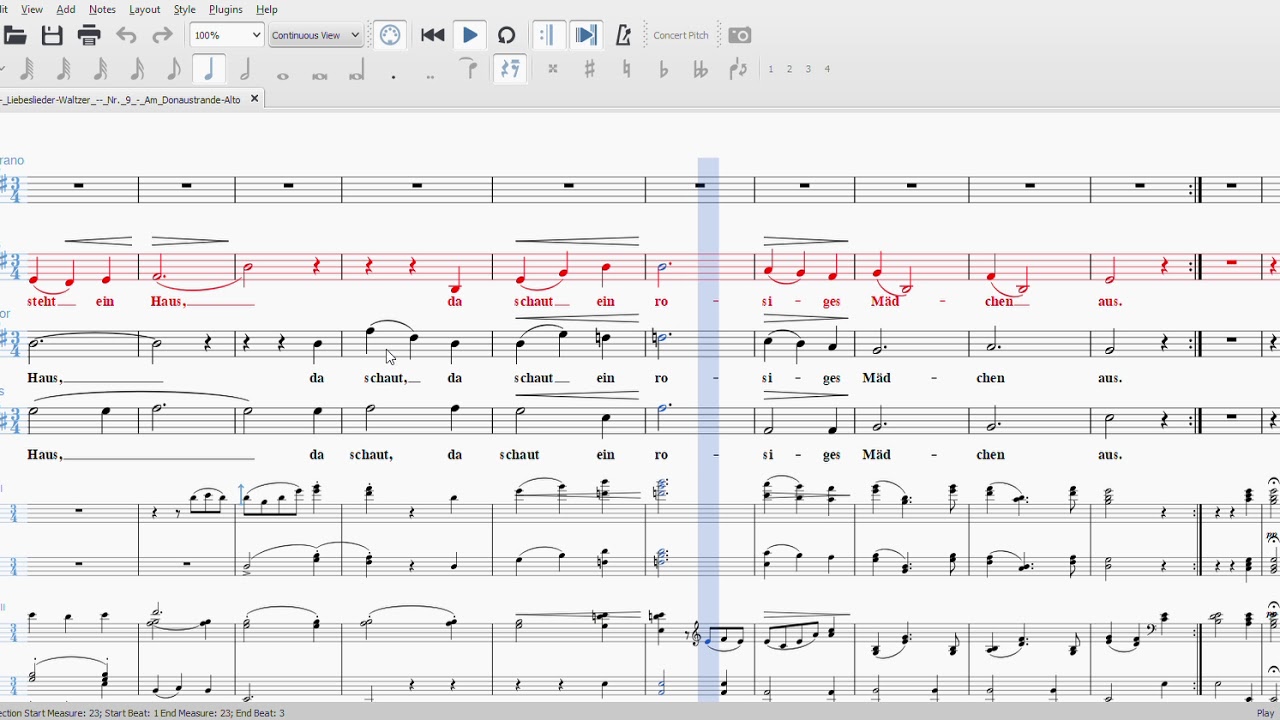
Task: Open the zoom level dropdown showing 100%
Action: point(227,35)
